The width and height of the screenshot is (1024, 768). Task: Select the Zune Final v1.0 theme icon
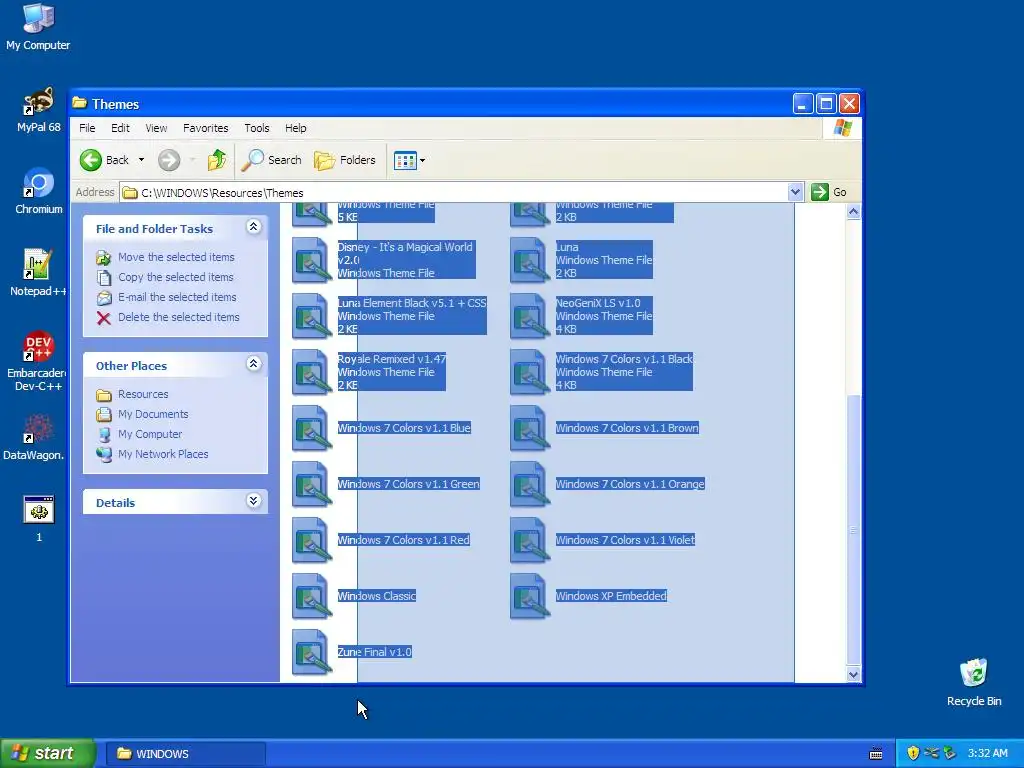pos(312,652)
